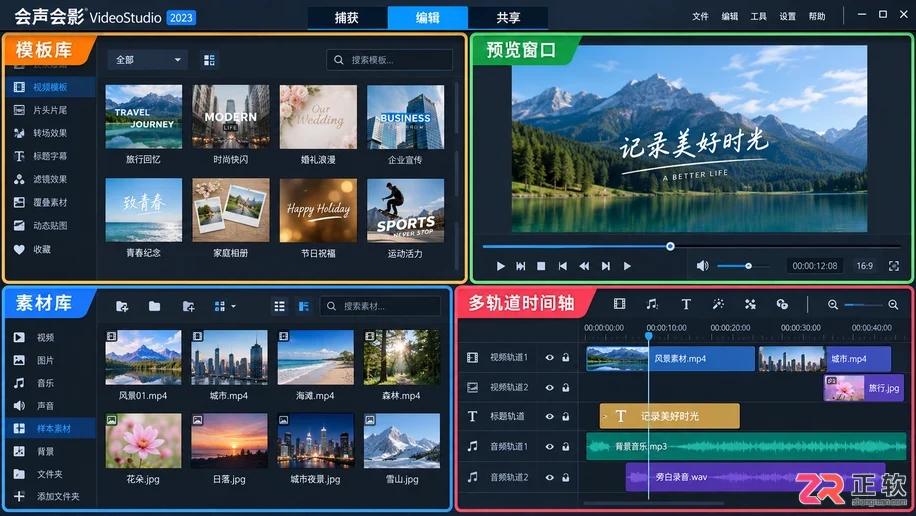
Task: Add title with T icon
Action: (685, 304)
